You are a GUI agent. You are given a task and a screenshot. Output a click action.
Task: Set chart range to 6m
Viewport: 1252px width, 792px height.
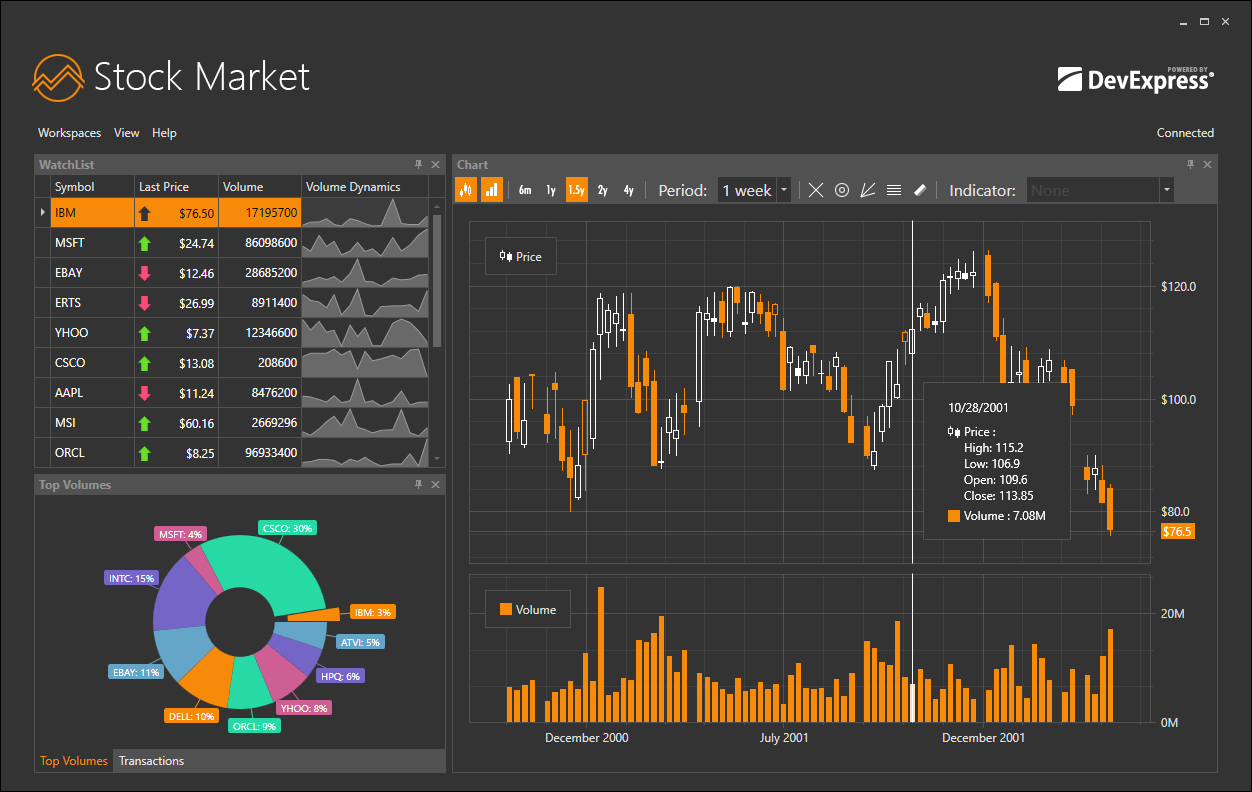[525, 190]
